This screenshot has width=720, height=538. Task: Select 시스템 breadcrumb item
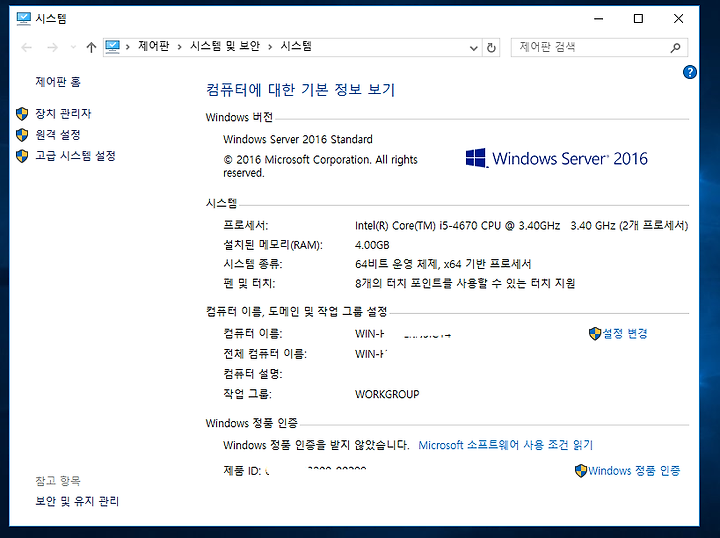click(296, 46)
